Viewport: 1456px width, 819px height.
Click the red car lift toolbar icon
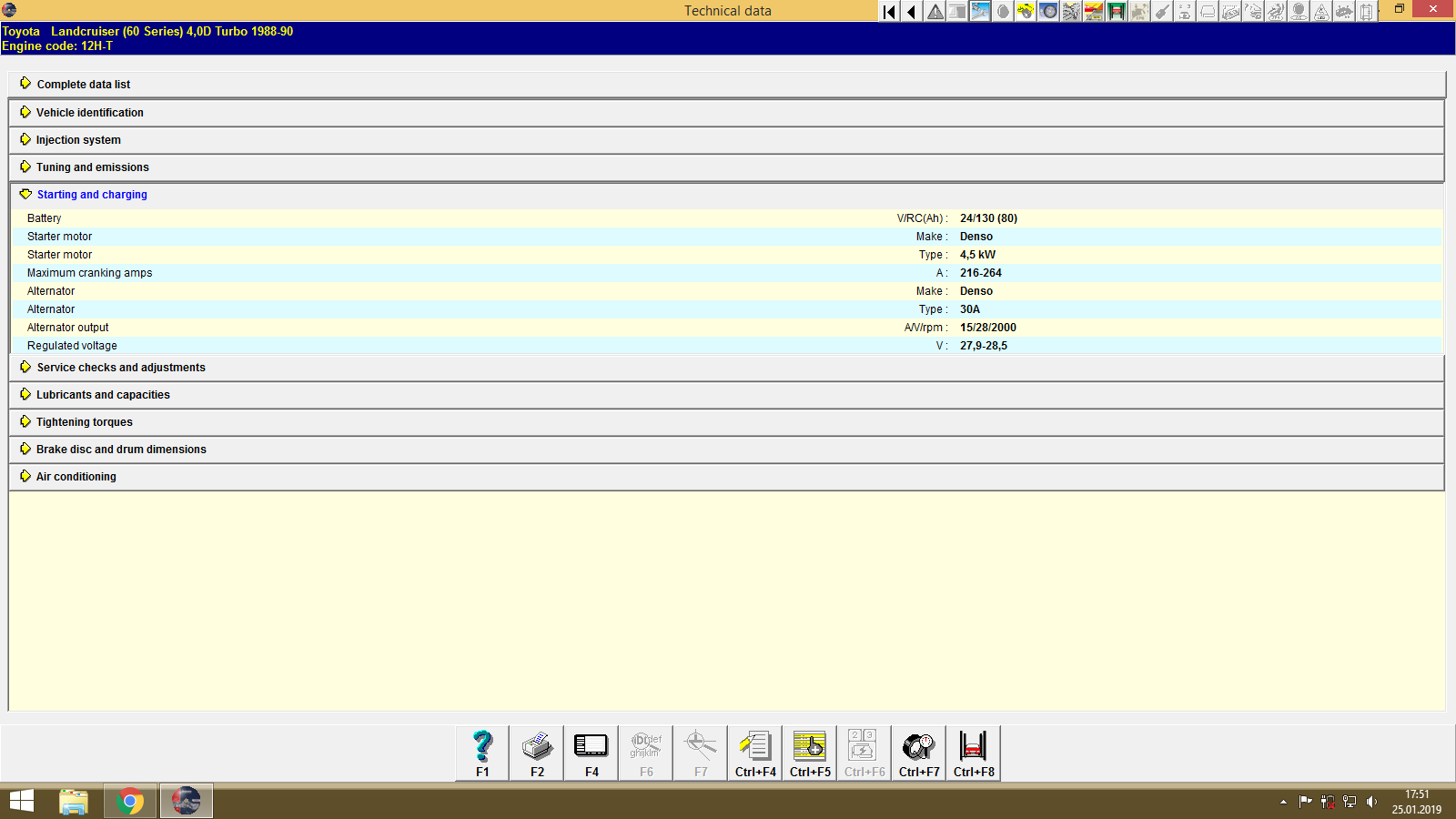pyautogui.click(x=1117, y=11)
